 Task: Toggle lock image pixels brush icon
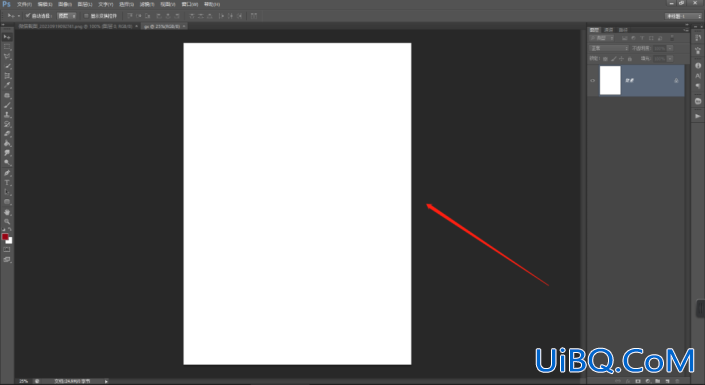coord(614,58)
